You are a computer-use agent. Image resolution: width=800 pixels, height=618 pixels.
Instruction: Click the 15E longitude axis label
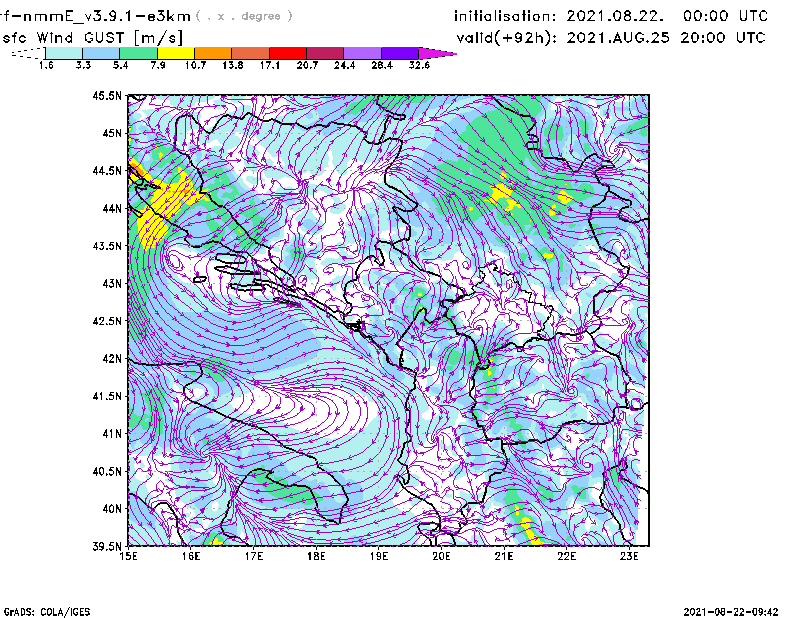coord(128,557)
